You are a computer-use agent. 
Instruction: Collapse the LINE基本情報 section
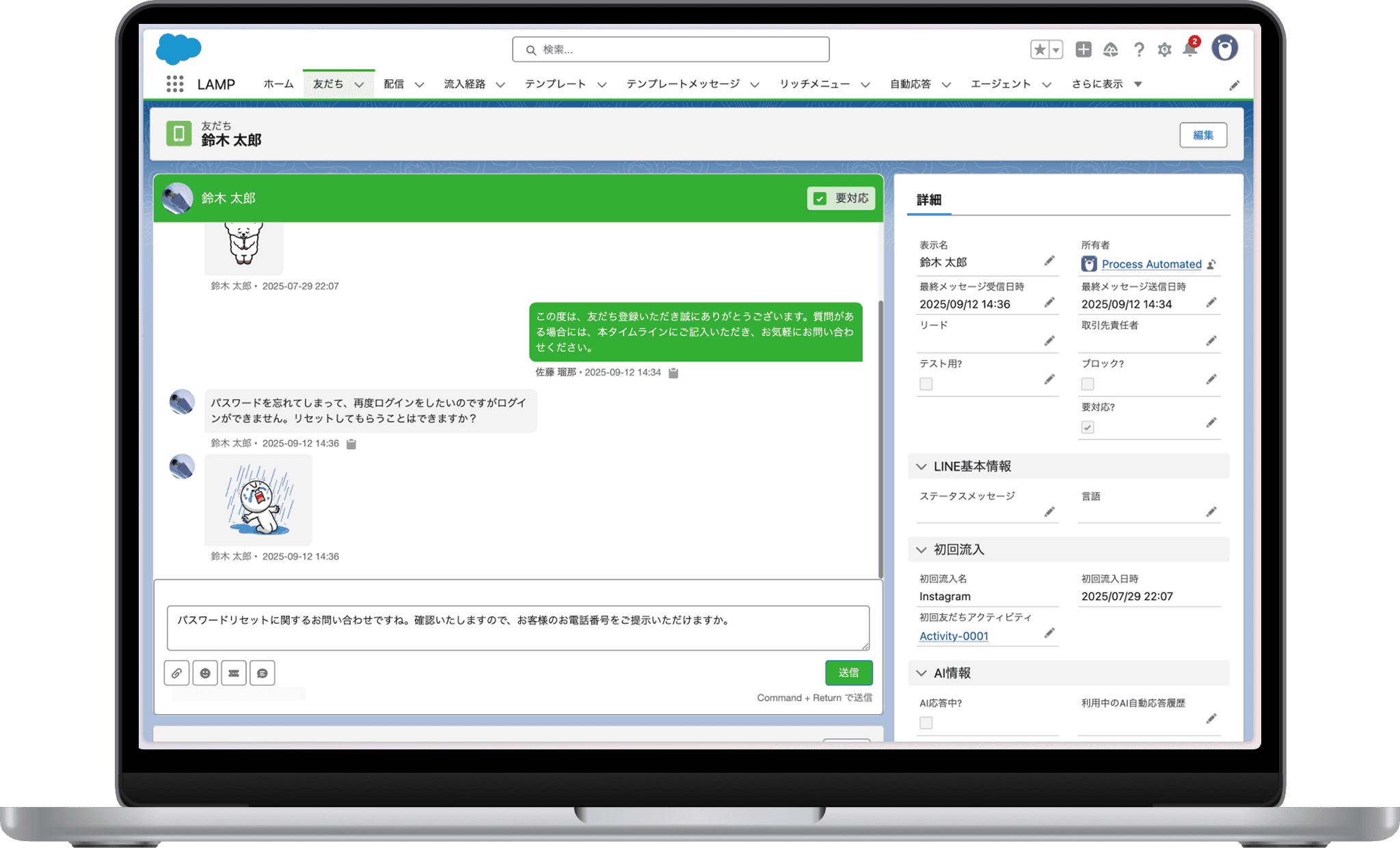click(921, 467)
